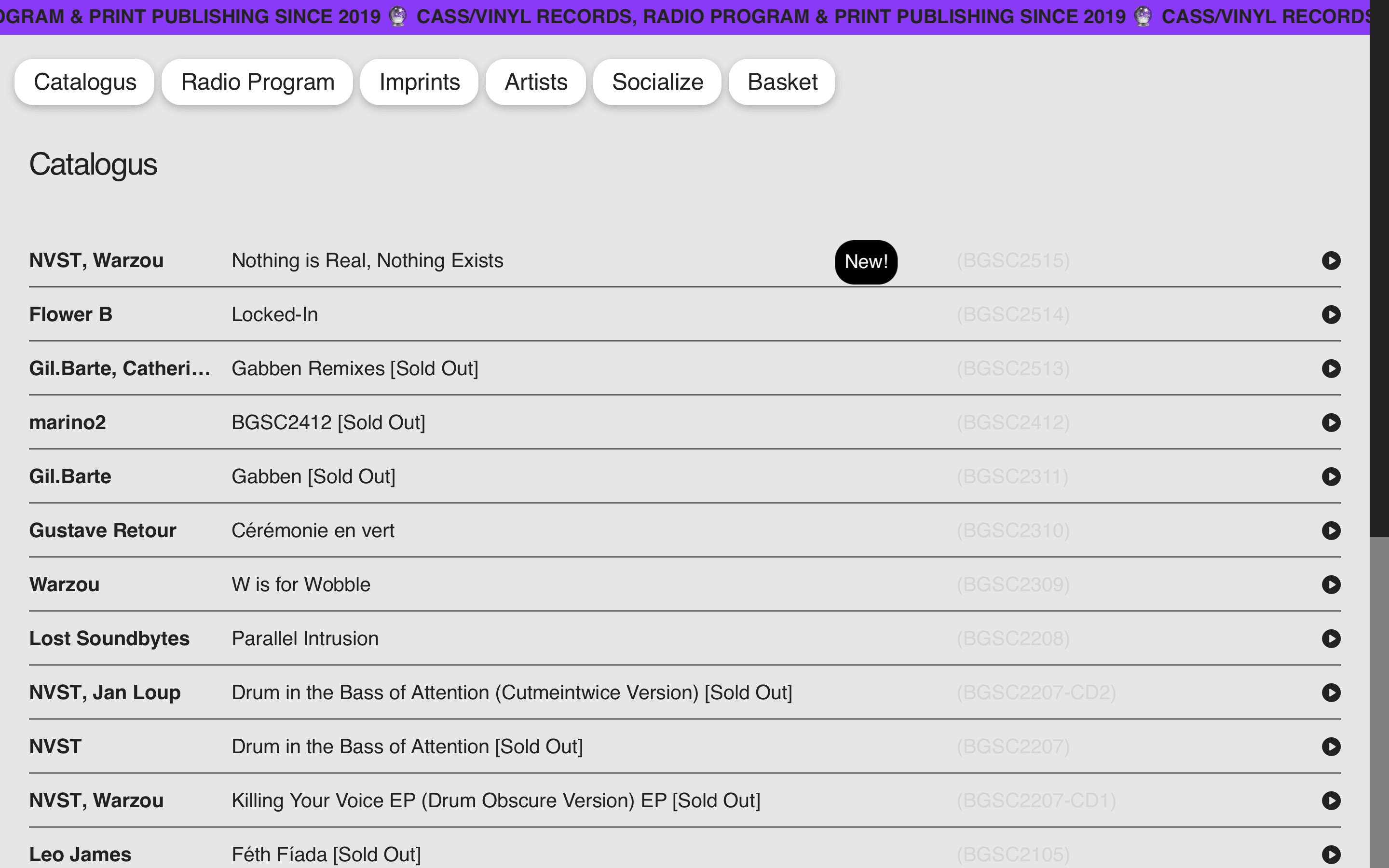Play Drum in the Bass of Attention (BGSC2207)
Screen dimensions: 1389x868
[x=1331, y=746]
